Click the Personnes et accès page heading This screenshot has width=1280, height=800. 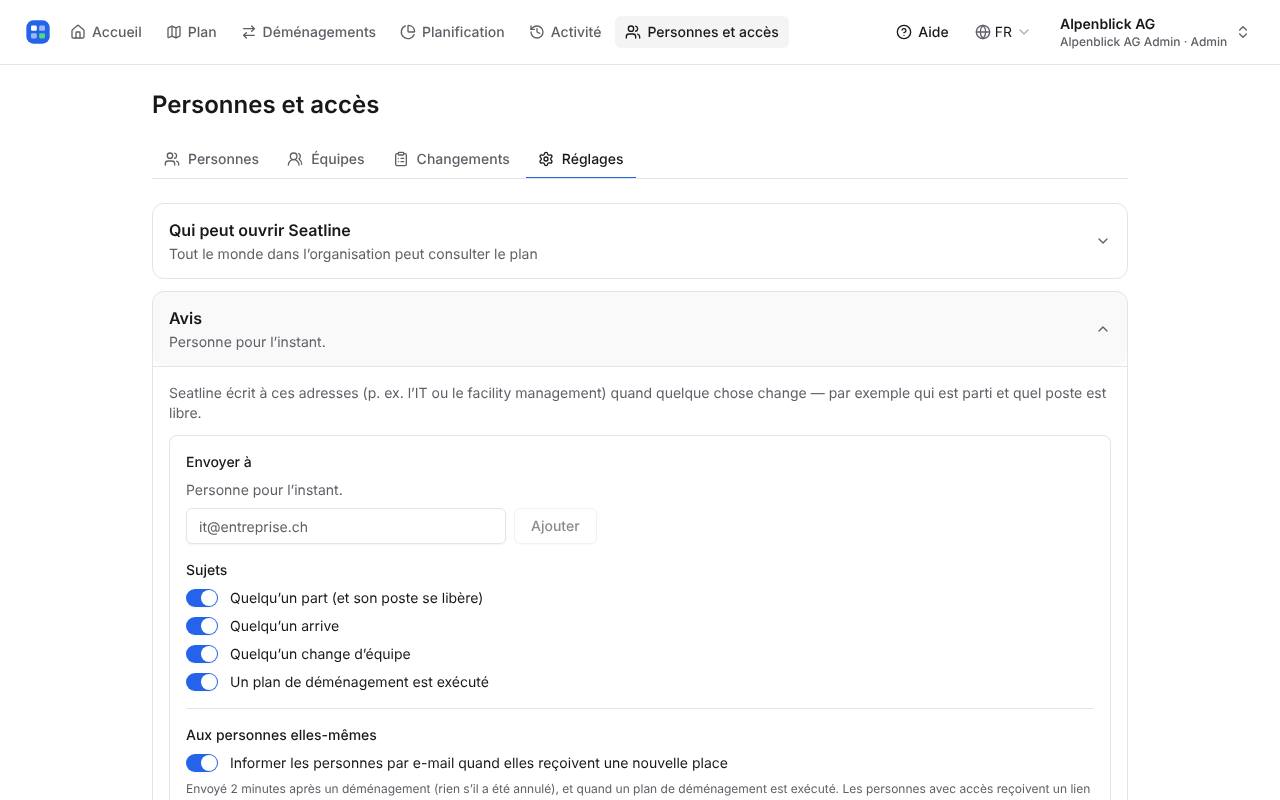coord(265,105)
